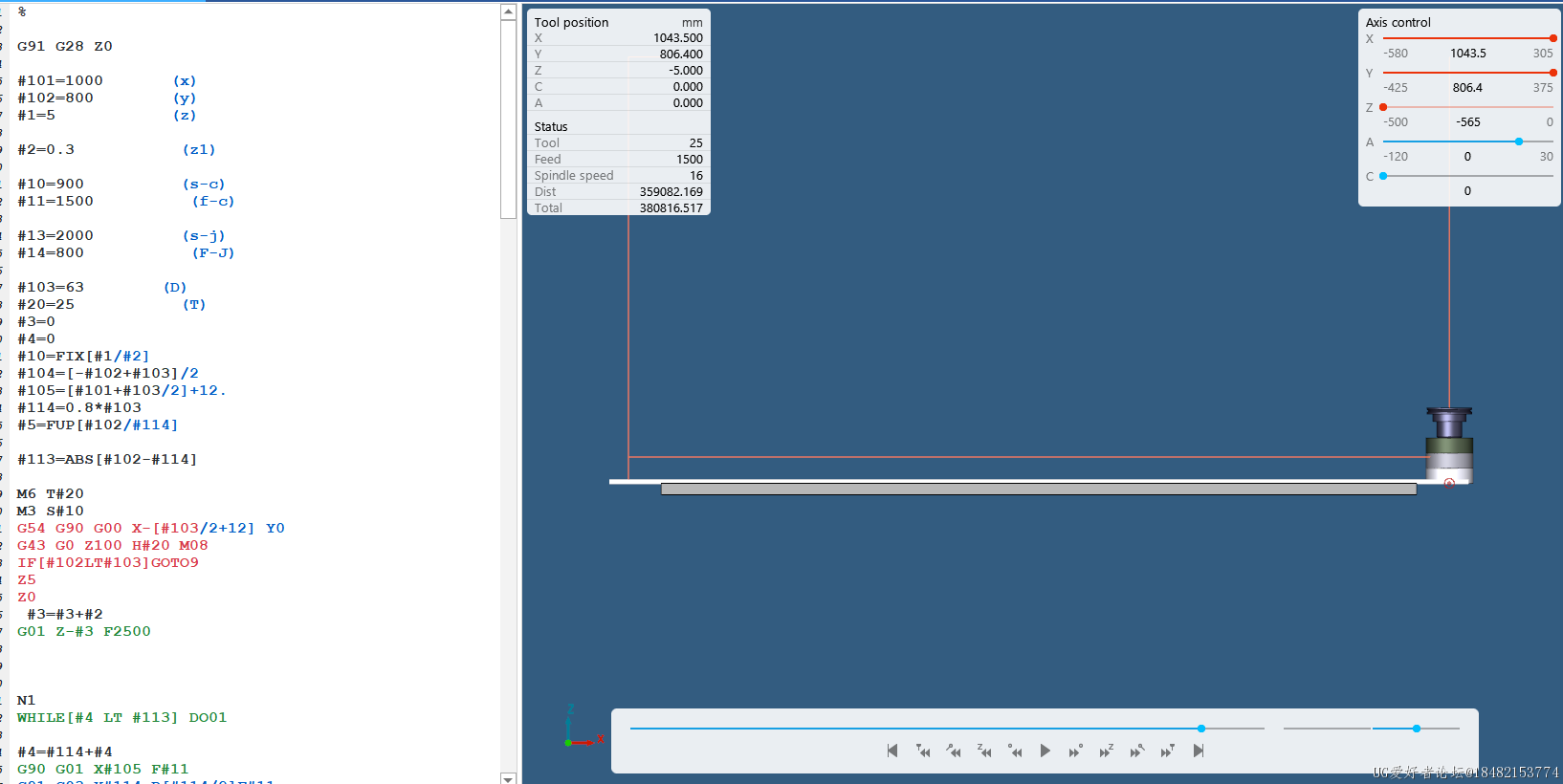Click the Status section header
Viewport: 1563px width, 784px height.
click(551, 126)
